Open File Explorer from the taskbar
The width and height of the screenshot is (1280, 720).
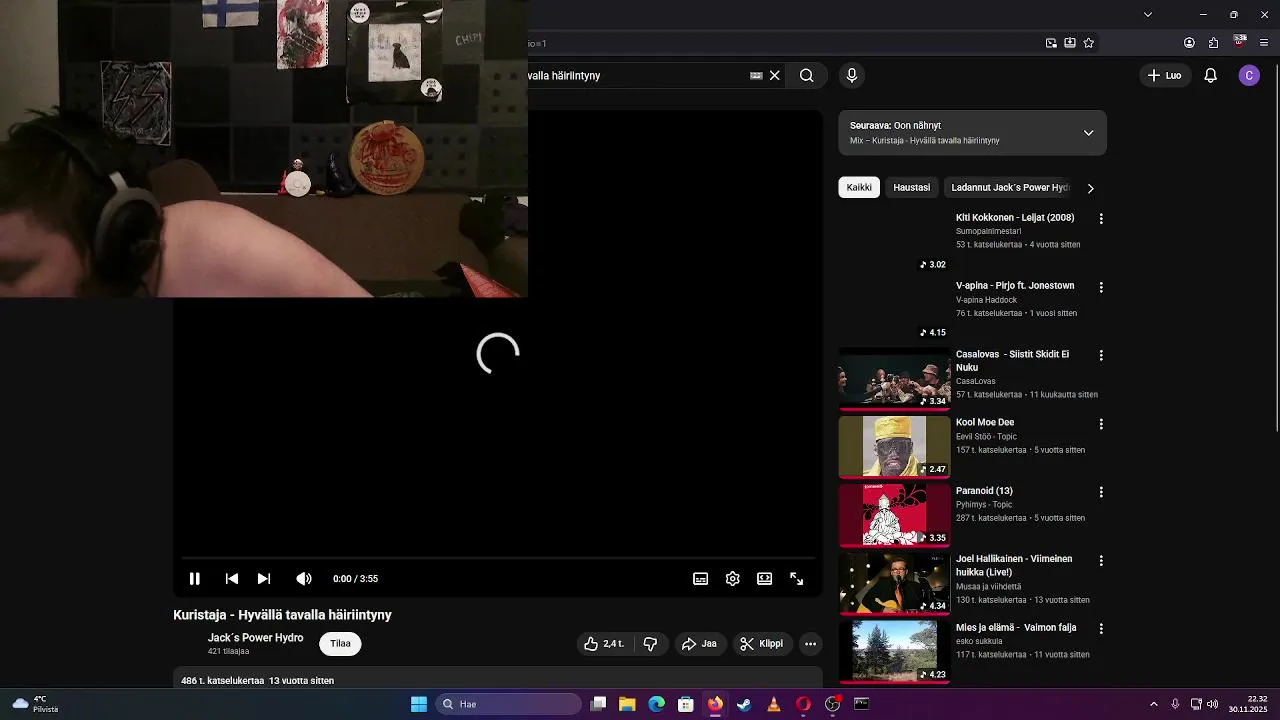click(x=627, y=704)
